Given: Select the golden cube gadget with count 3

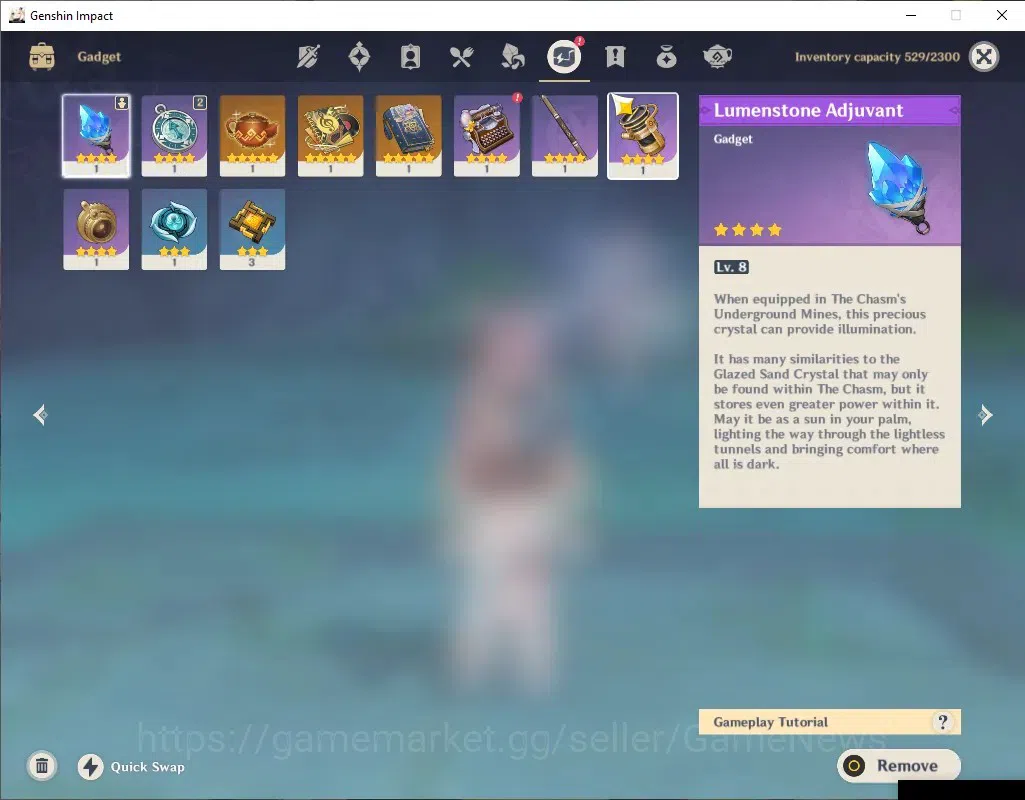Looking at the screenshot, I should [x=252, y=229].
